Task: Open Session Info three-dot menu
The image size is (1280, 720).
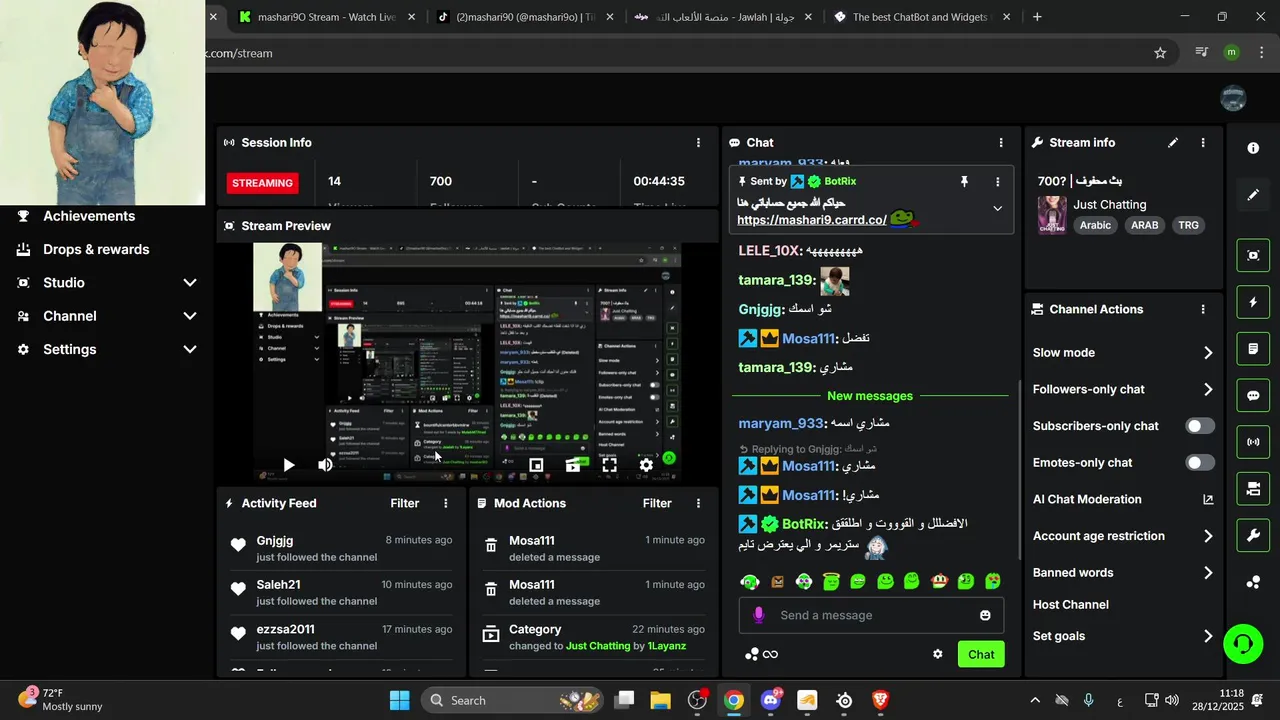Action: [x=698, y=143]
